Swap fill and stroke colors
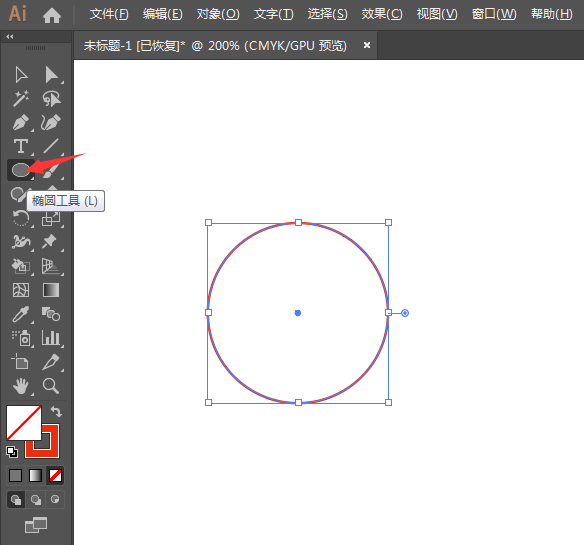584x545 pixels. point(56,412)
